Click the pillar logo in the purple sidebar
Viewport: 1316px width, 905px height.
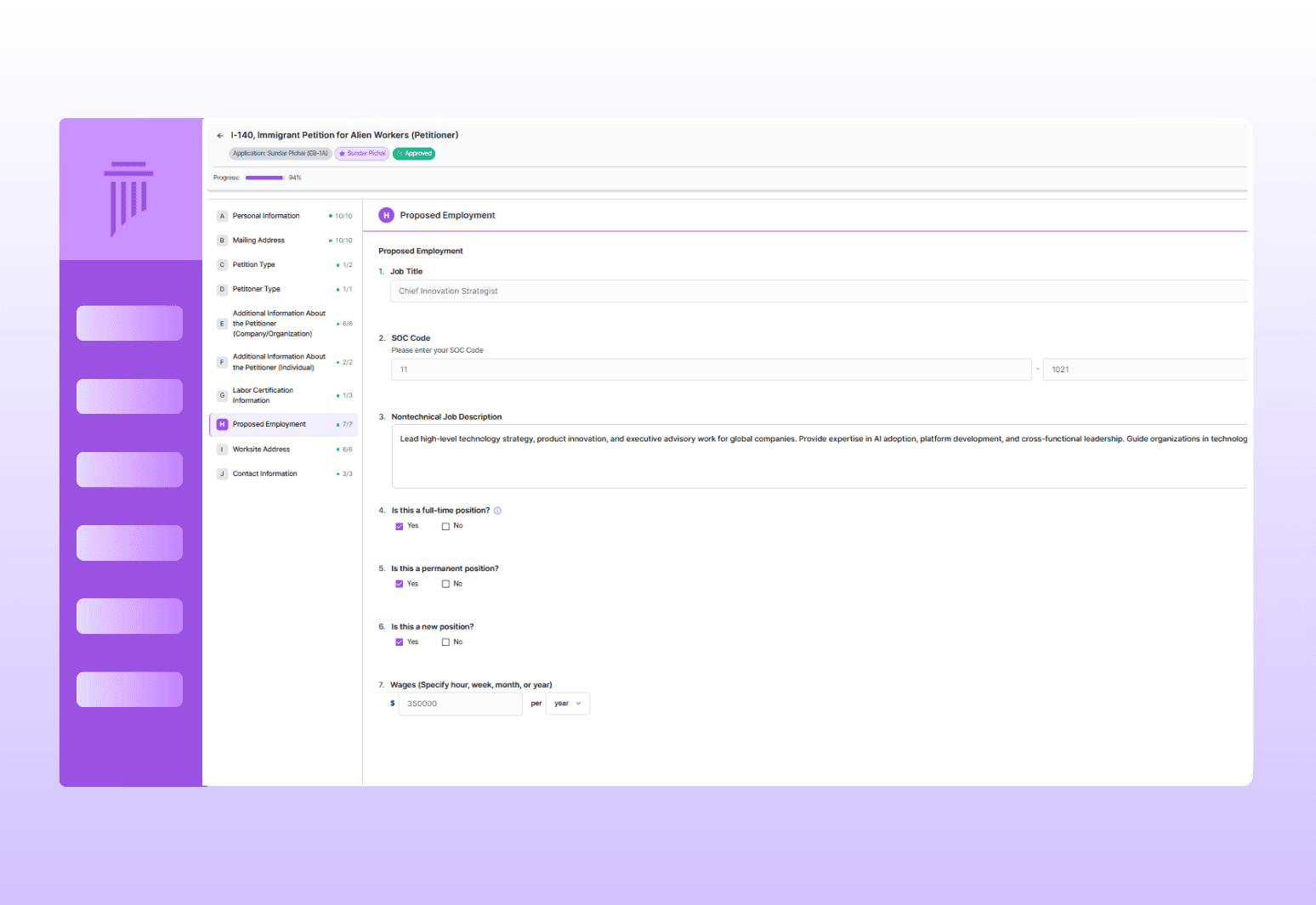pos(128,198)
